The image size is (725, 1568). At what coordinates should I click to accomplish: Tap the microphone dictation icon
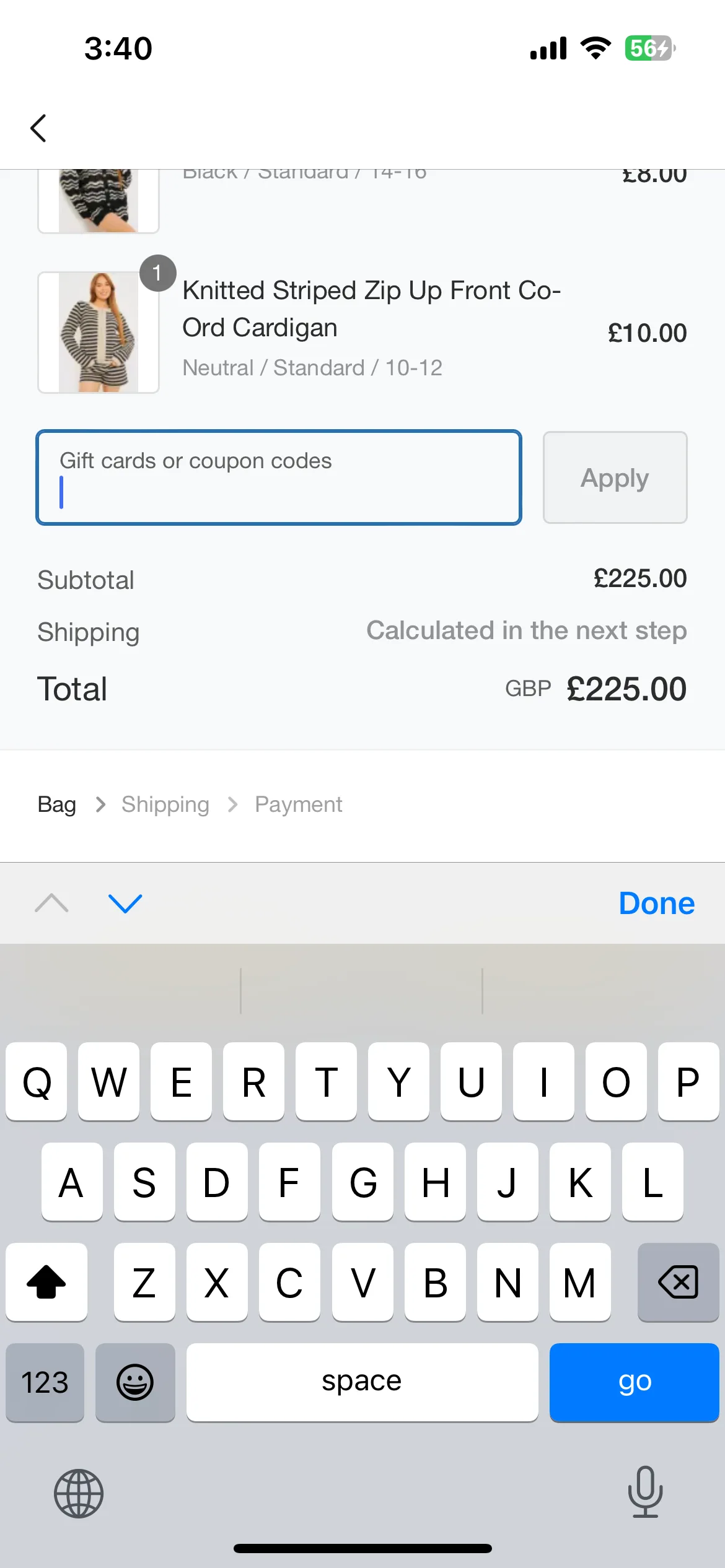pos(645,1492)
